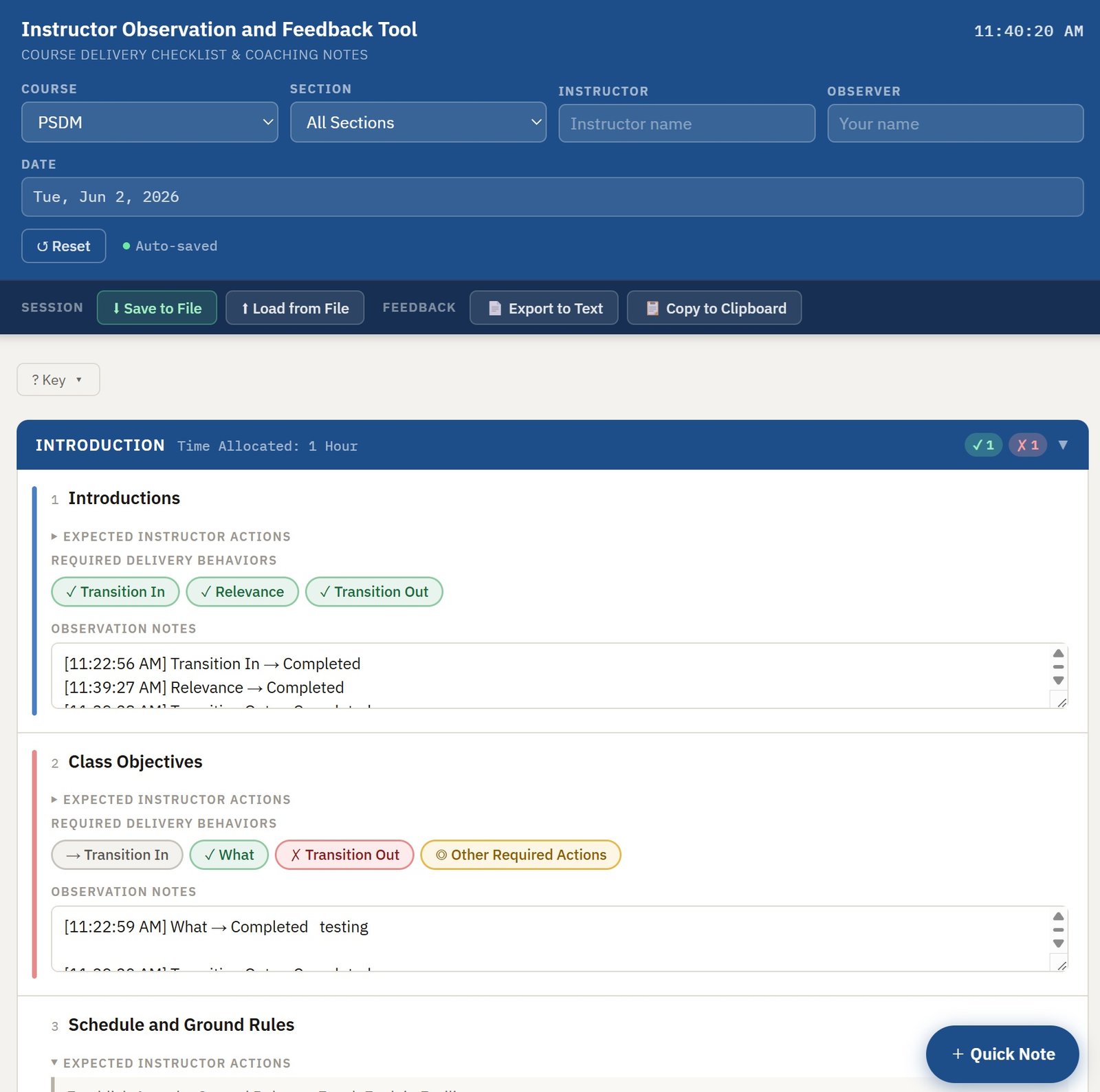The width and height of the screenshot is (1100, 1092).
Task: Click the completed count badge in Introduction header
Action: click(983, 445)
